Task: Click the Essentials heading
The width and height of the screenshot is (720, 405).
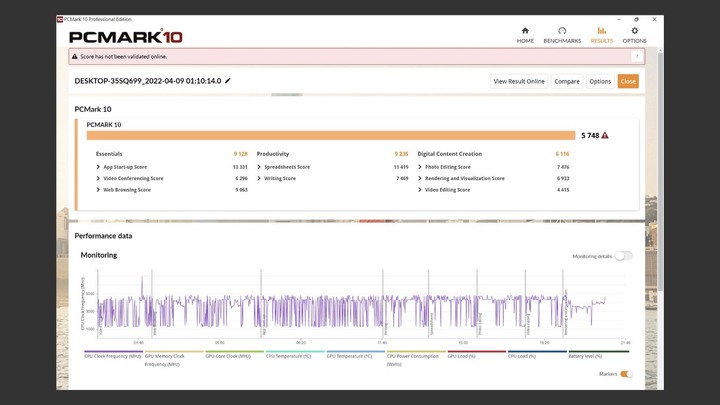Action: coord(109,154)
